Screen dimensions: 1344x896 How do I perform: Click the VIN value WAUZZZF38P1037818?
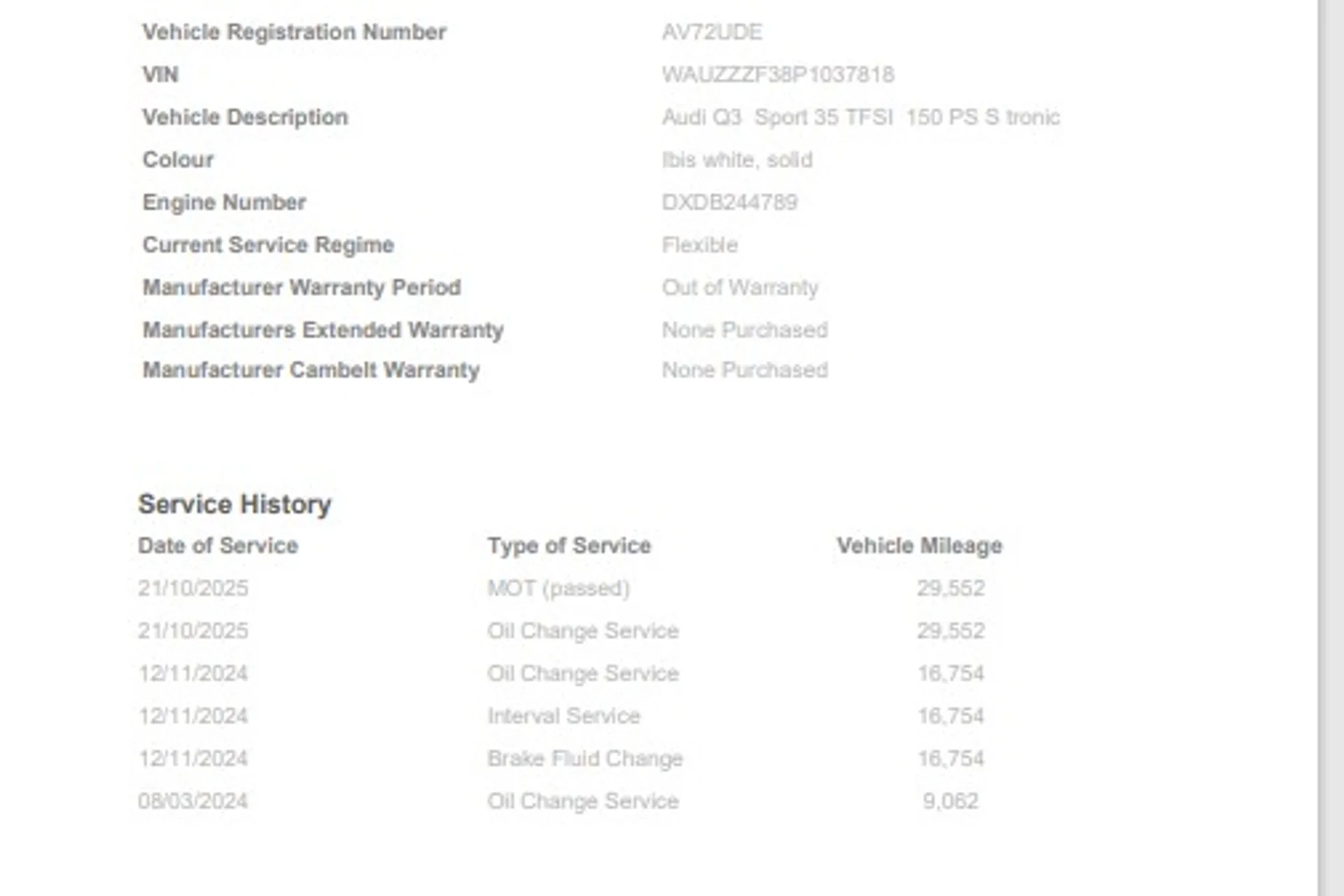(778, 75)
